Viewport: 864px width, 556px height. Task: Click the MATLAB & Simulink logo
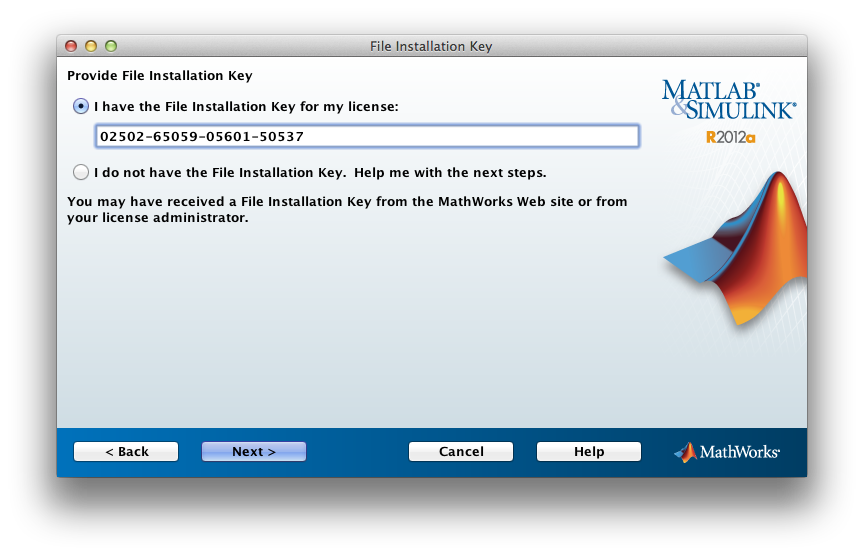coord(729,100)
